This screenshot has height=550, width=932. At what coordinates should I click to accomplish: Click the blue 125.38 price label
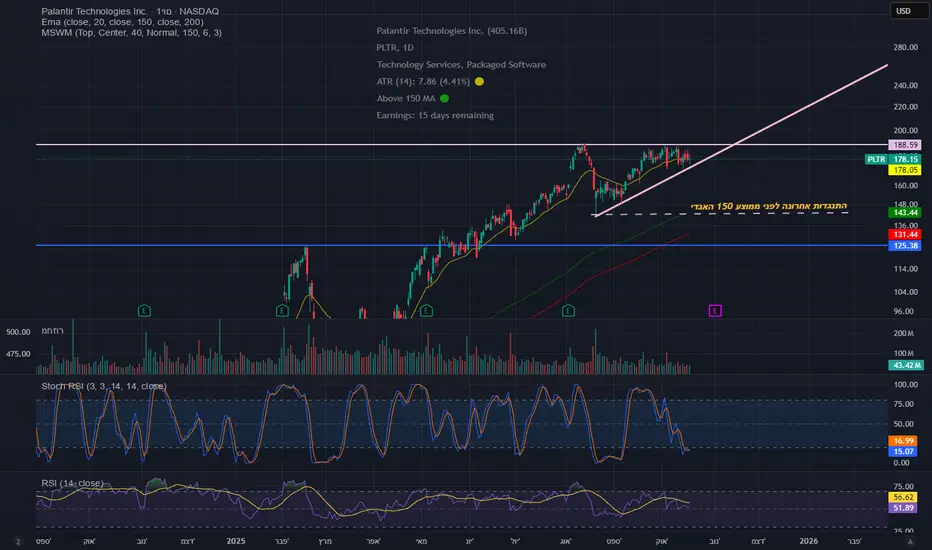(x=905, y=246)
